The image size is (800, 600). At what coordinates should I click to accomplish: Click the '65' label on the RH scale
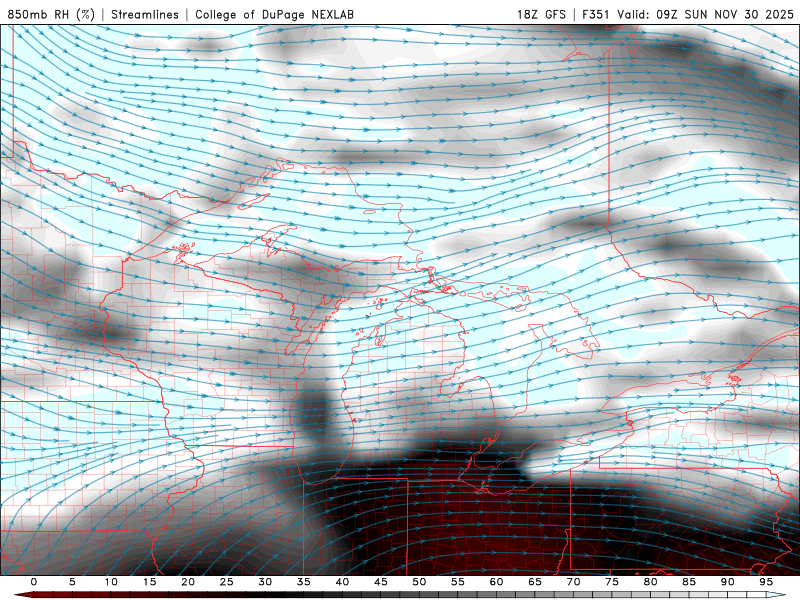click(535, 582)
